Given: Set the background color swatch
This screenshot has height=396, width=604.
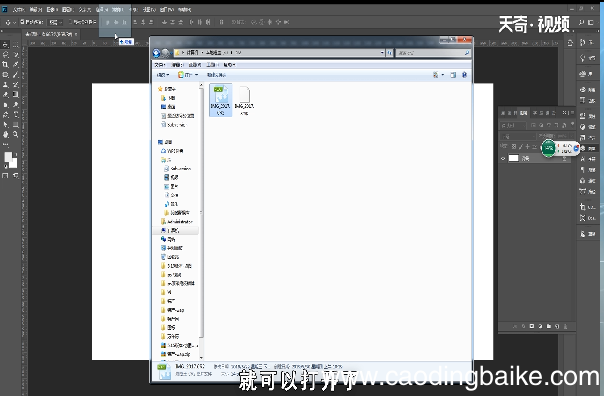Looking at the screenshot, I should [14, 163].
